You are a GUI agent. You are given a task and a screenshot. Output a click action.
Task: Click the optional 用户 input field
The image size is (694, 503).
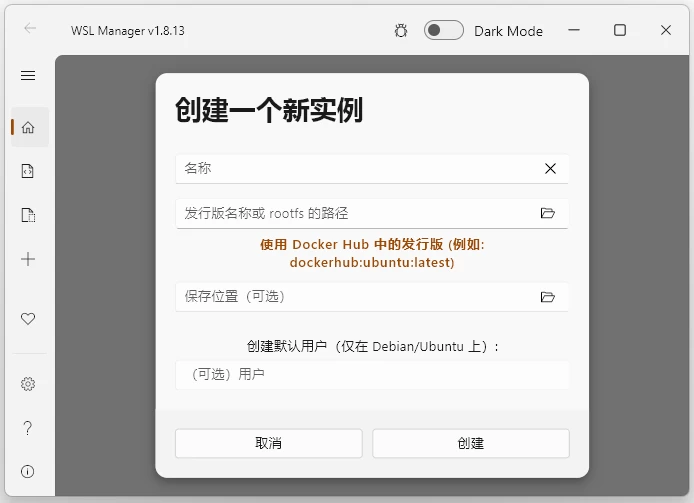click(x=371, y=375)
